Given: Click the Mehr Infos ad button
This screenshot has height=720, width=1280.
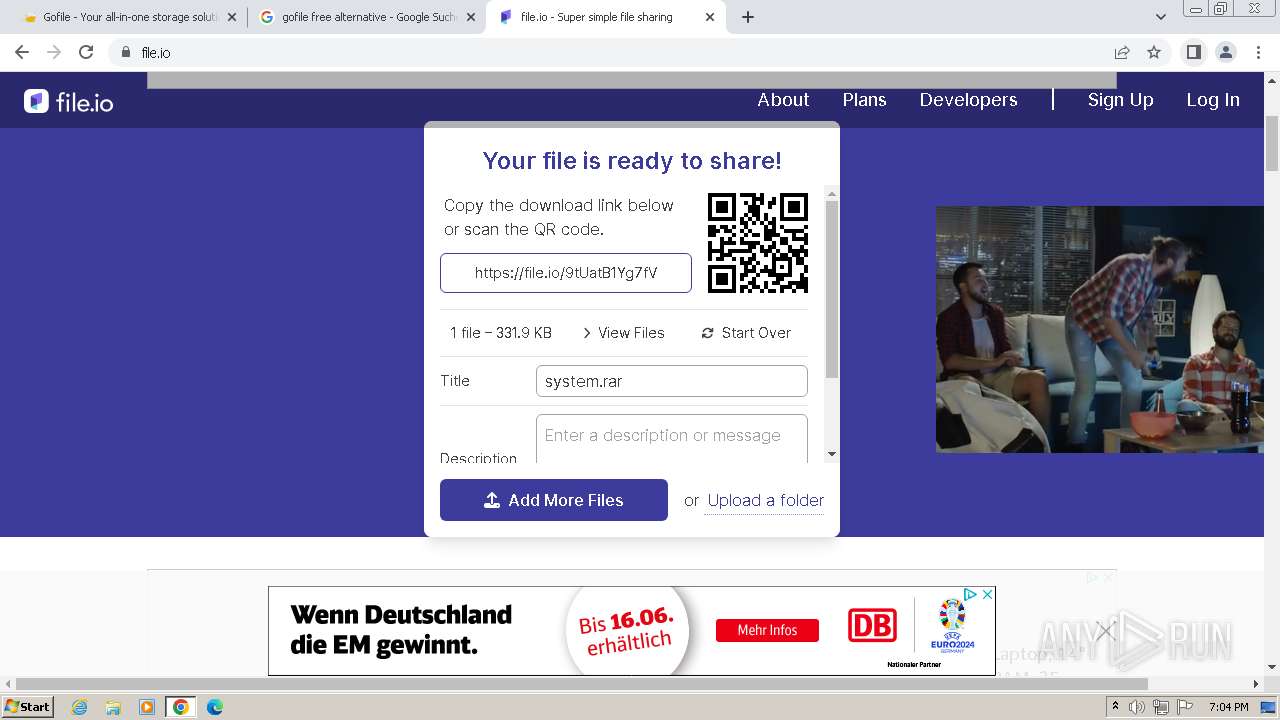Looking at the screenshot, I should tap(767, 630).
